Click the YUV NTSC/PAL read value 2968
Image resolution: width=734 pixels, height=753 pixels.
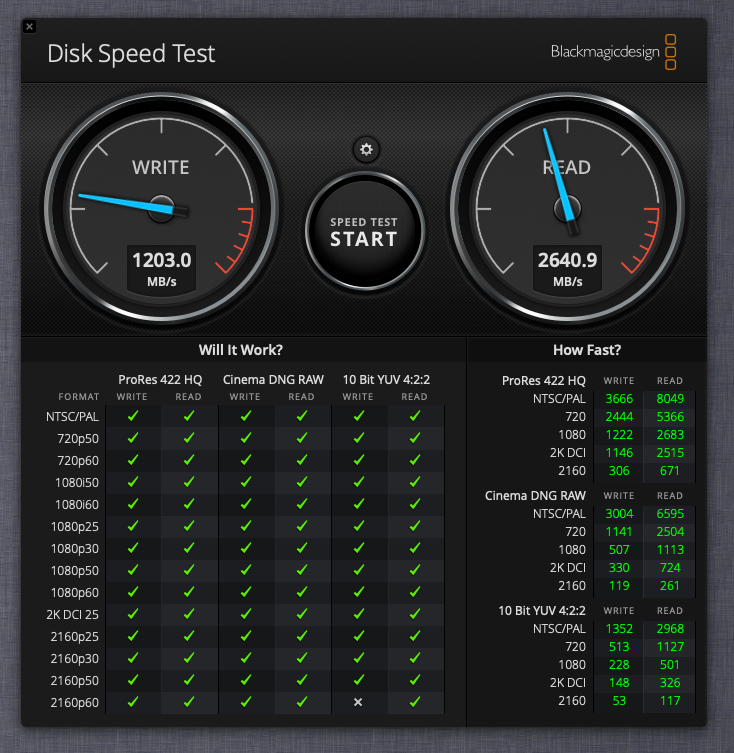pos(670,629)
